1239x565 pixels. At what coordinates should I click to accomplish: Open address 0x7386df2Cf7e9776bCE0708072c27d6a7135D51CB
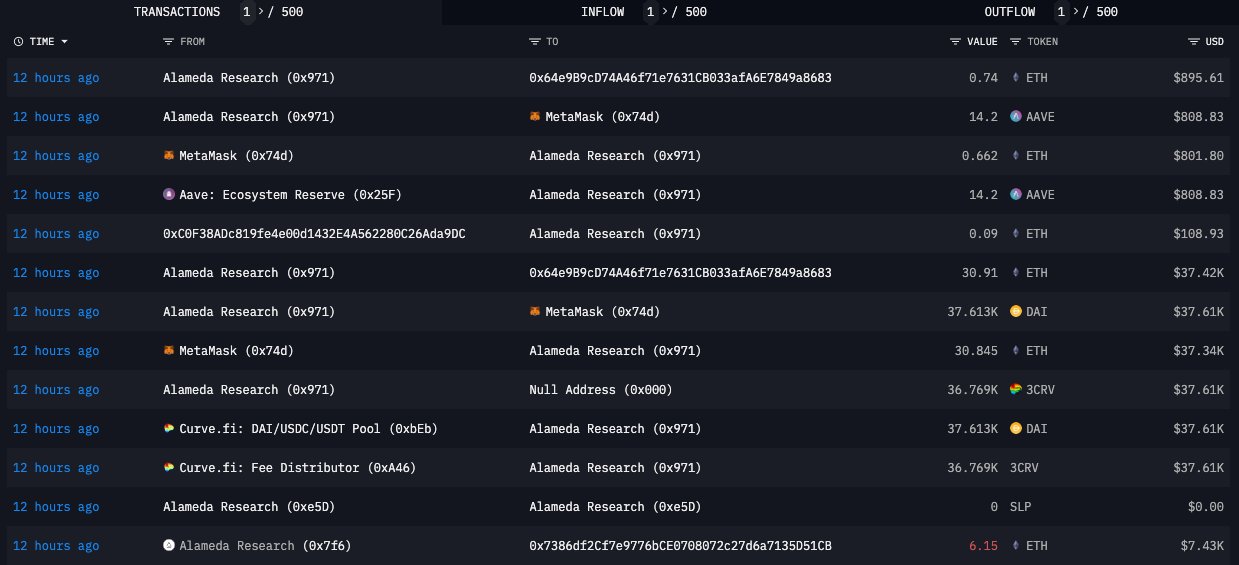click(x=680, y=546)
